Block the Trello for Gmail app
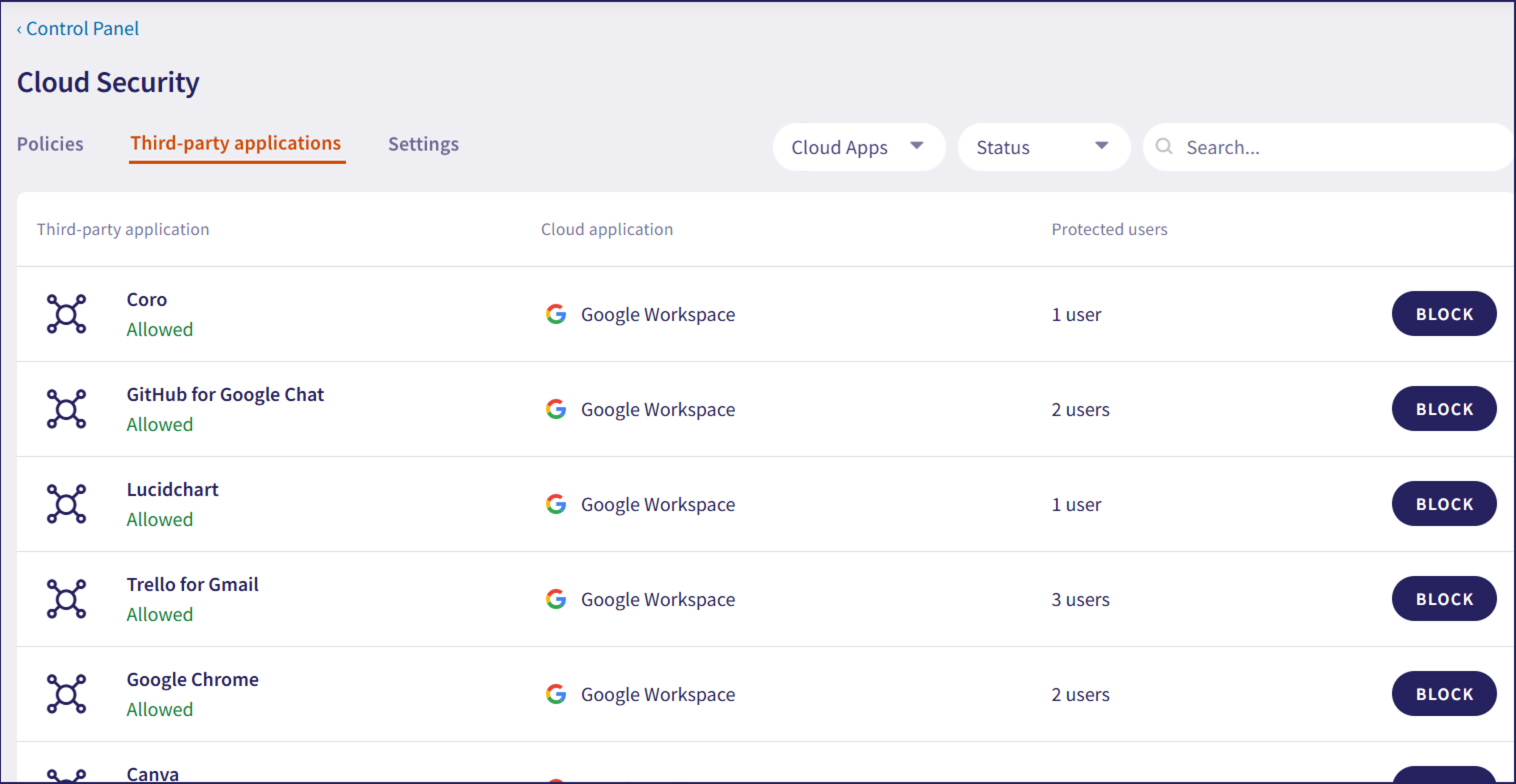Screen dimensions: 1516x784 point(1443,598)
